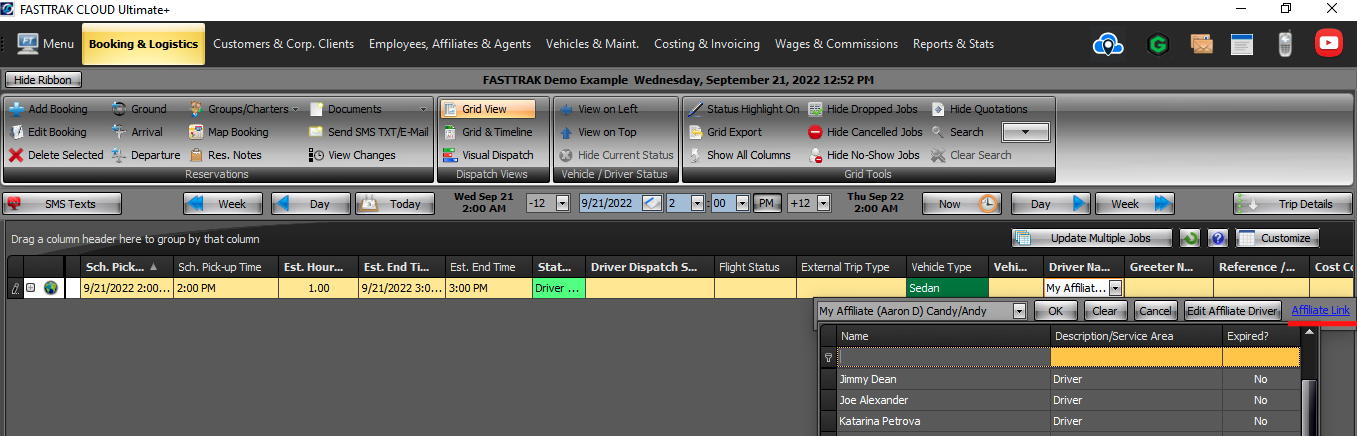The image size is (1357, 436).
Task: Open date picker for 9/21/2022 field
Action: 652,203
